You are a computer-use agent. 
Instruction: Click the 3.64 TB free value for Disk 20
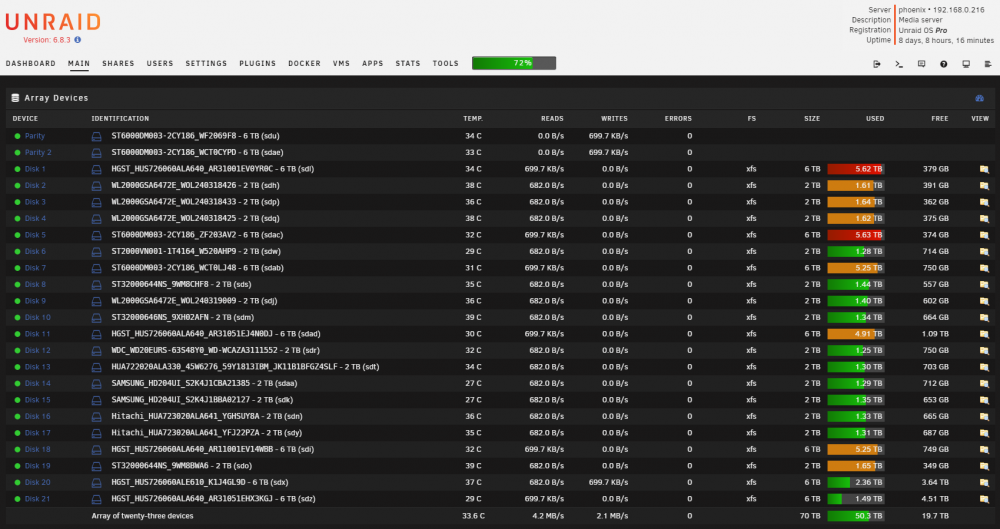pos(935,482)
